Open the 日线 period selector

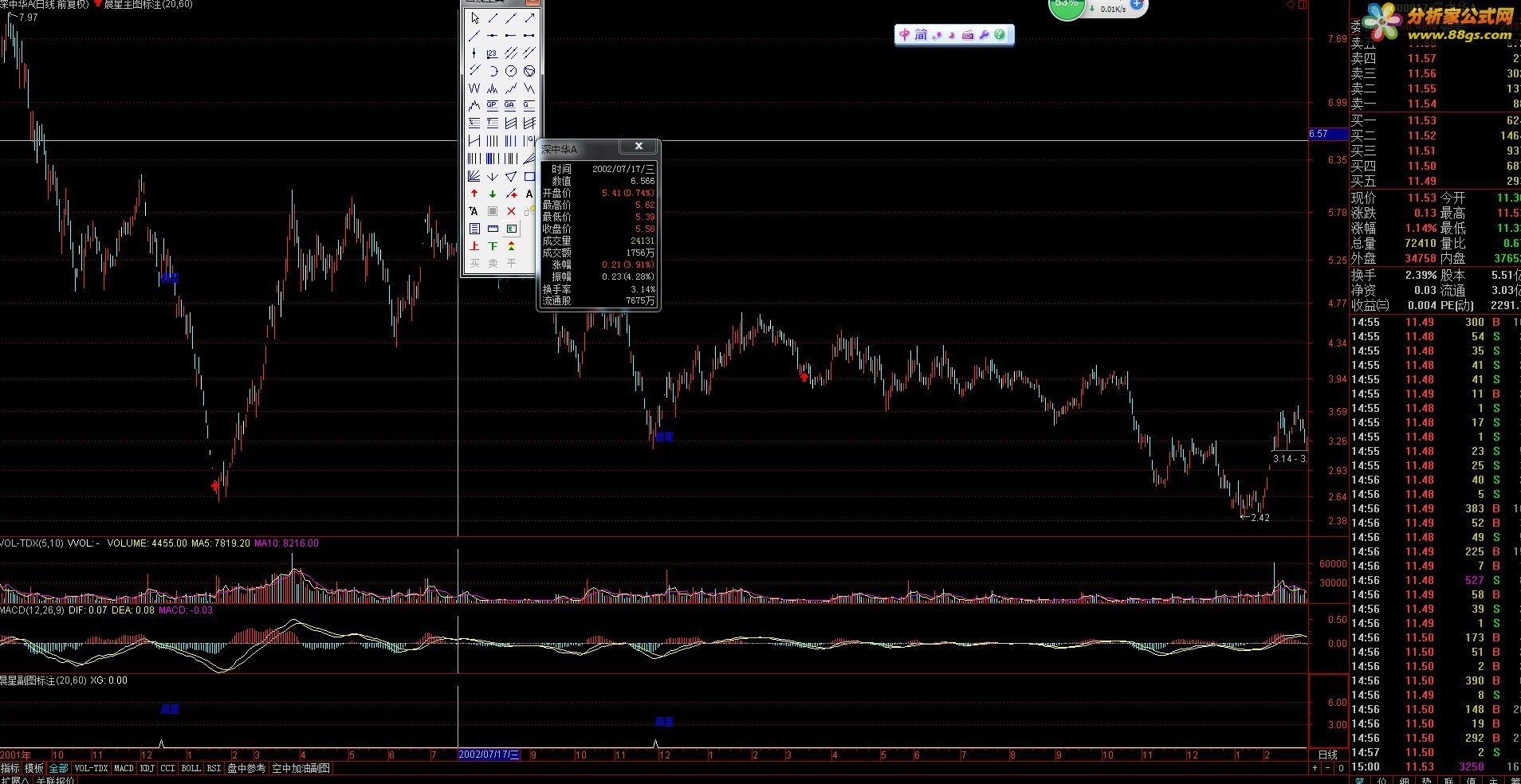pos(1327,755)
